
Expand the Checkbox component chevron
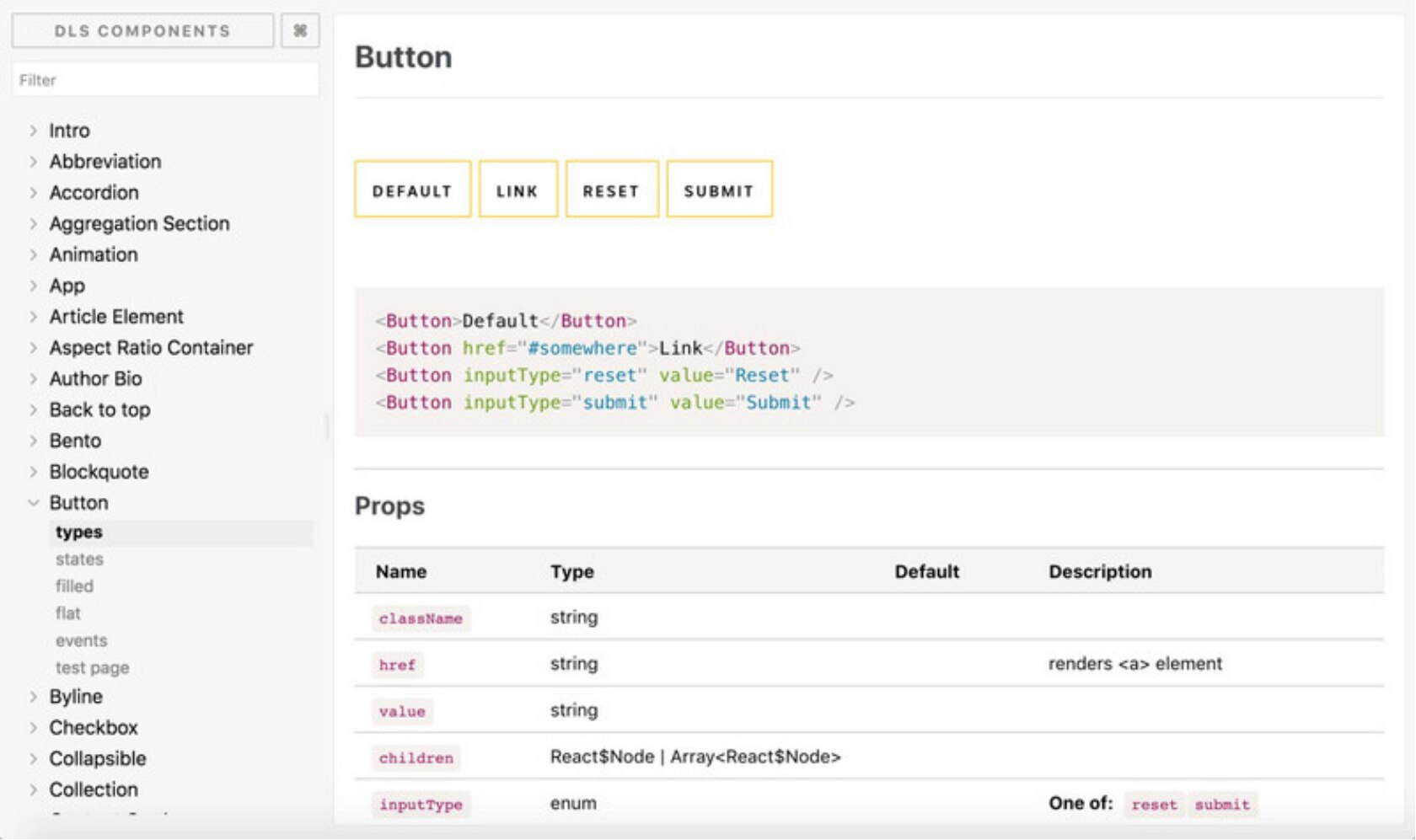pos(33,728)
